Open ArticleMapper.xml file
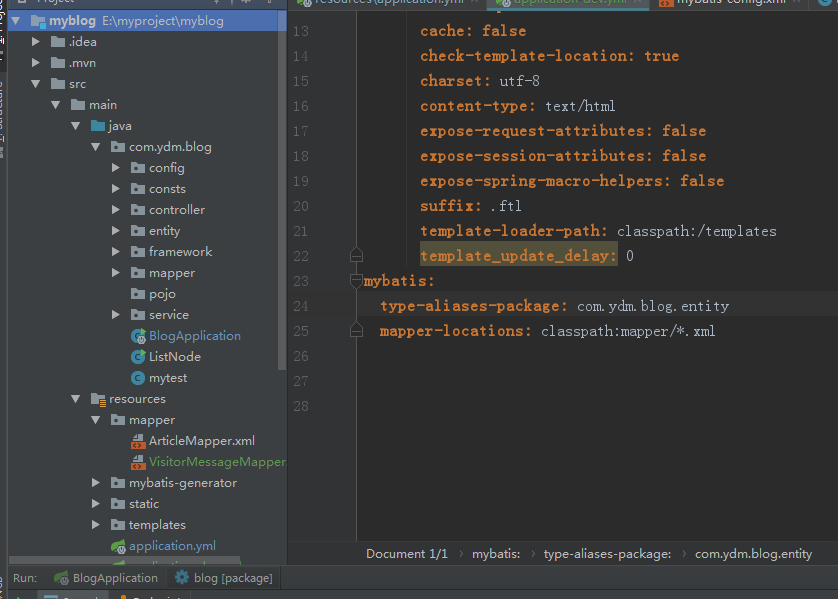This screenshot has width=838, height=599. (x=201, y=441)
